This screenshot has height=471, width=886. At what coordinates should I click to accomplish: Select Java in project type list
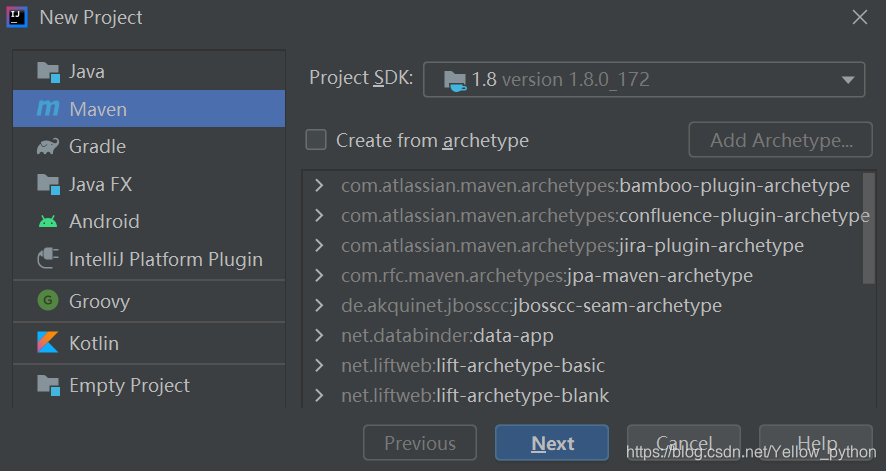point(149,72)
